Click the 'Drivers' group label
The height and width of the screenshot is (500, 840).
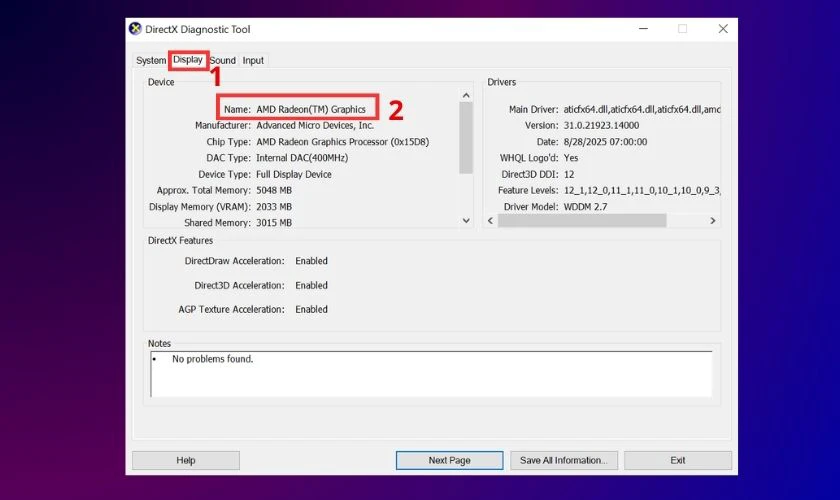pos(501,82)
